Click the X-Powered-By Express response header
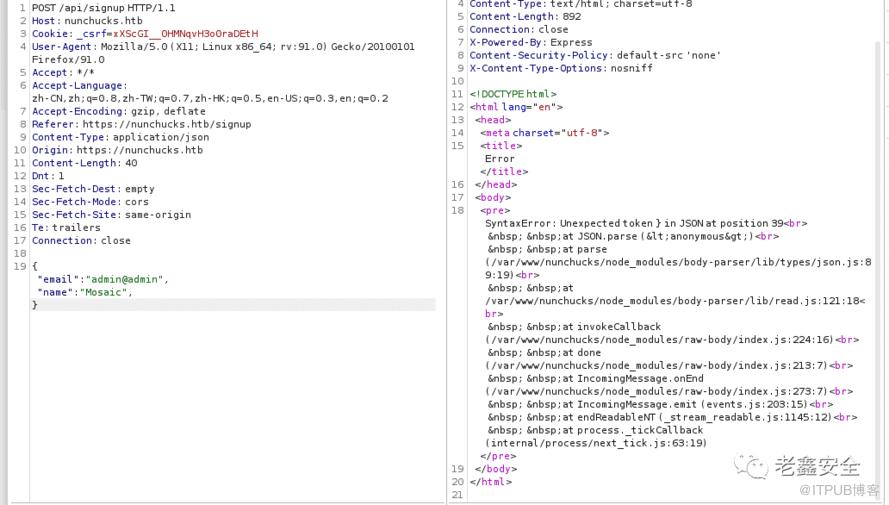 [x=530, y=43]
